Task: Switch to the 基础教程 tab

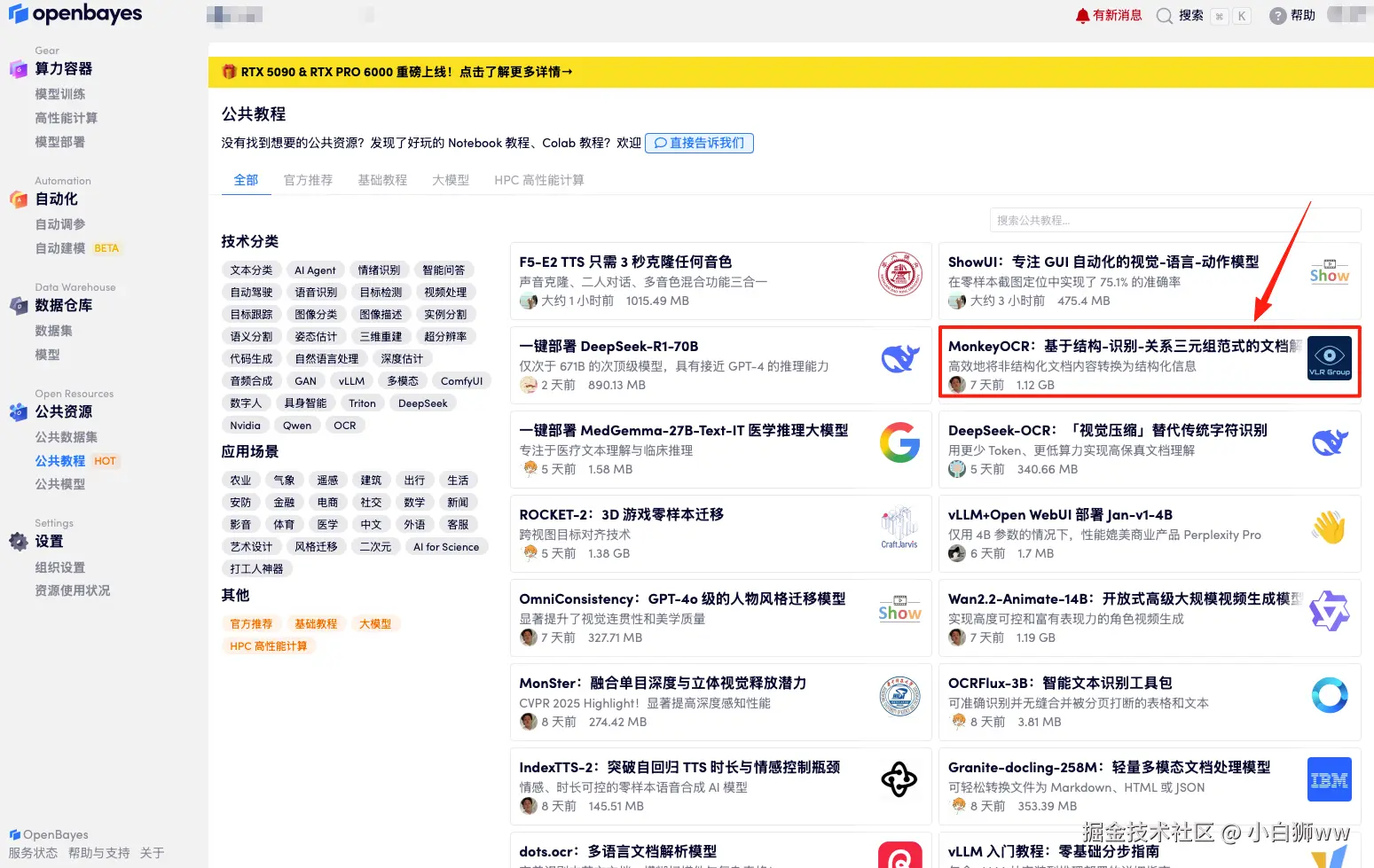Action: [382, 180]
